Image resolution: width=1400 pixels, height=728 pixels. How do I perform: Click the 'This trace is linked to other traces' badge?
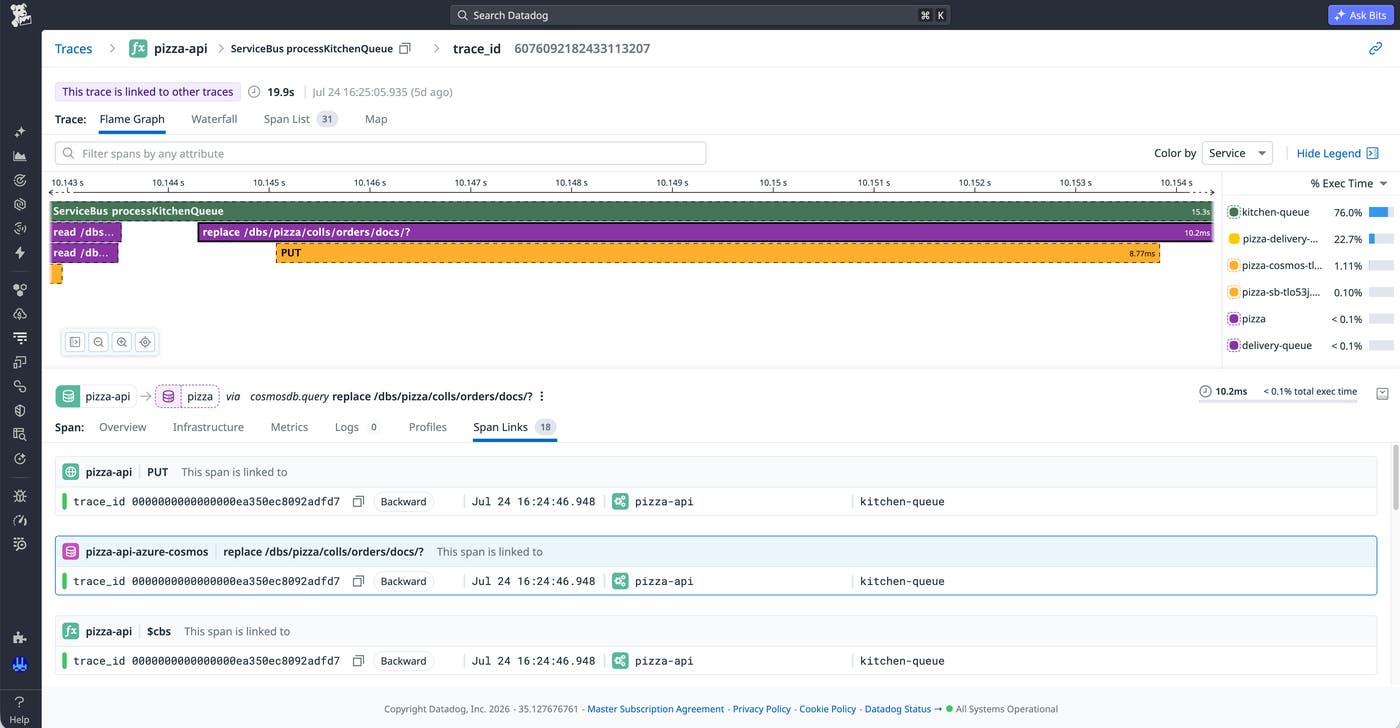[148, 92]
